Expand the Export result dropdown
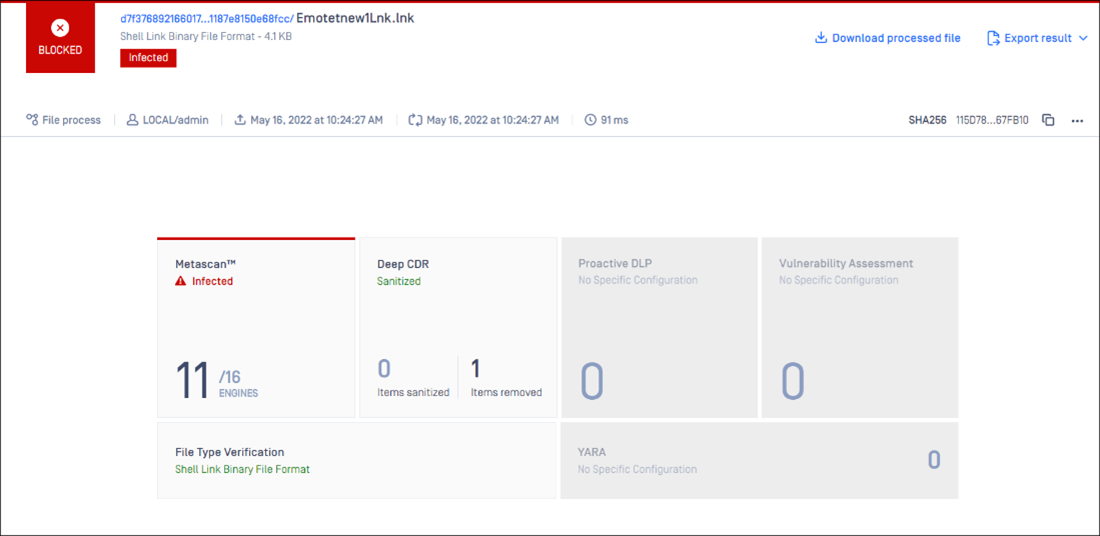 (x=1037, y=38)
